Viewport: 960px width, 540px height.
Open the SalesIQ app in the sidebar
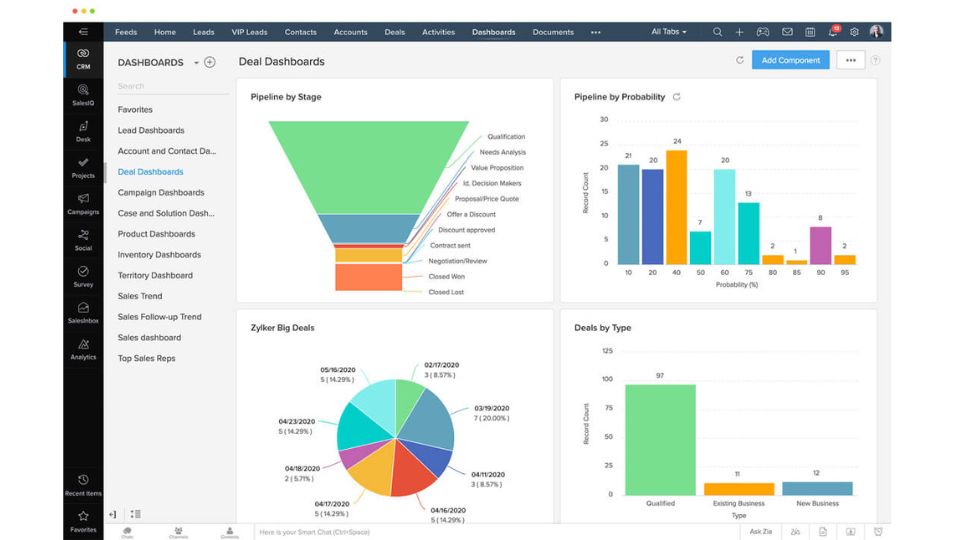click(x=83, y=94)
